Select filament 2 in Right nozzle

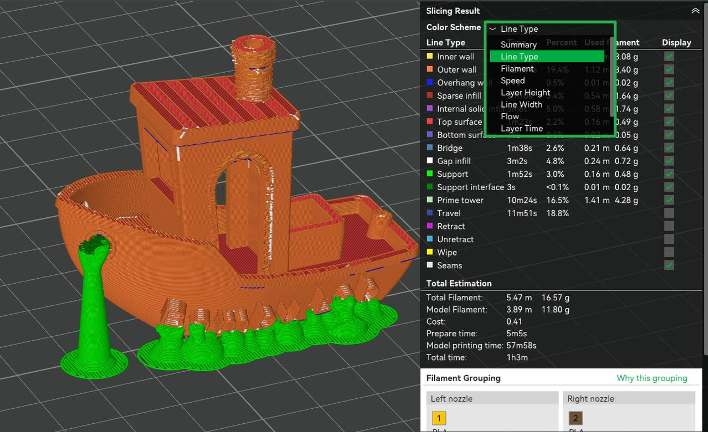[x=575, y=418]
